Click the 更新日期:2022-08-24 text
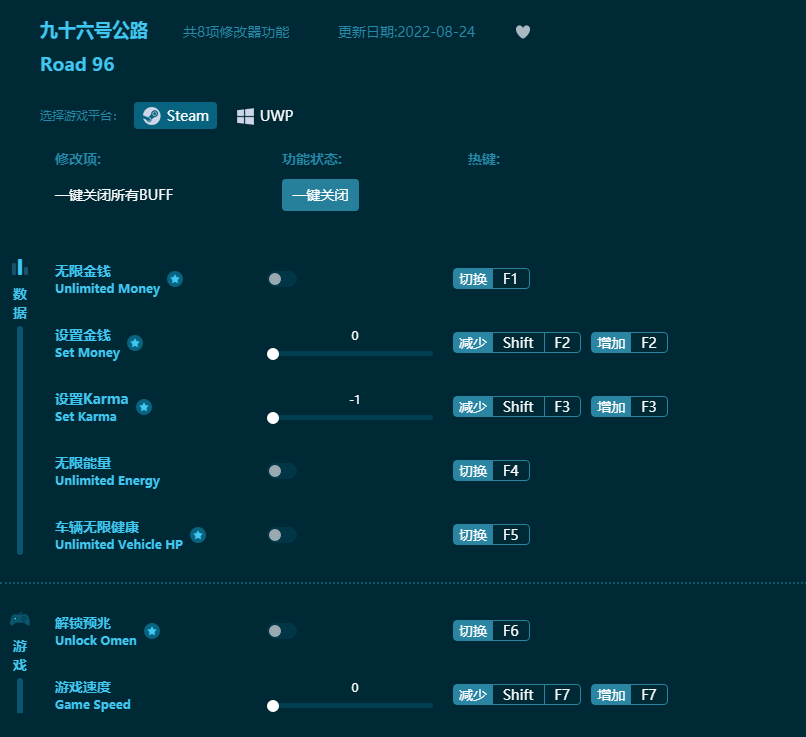This screenshot has height=737, width=806. coord(406,32)
